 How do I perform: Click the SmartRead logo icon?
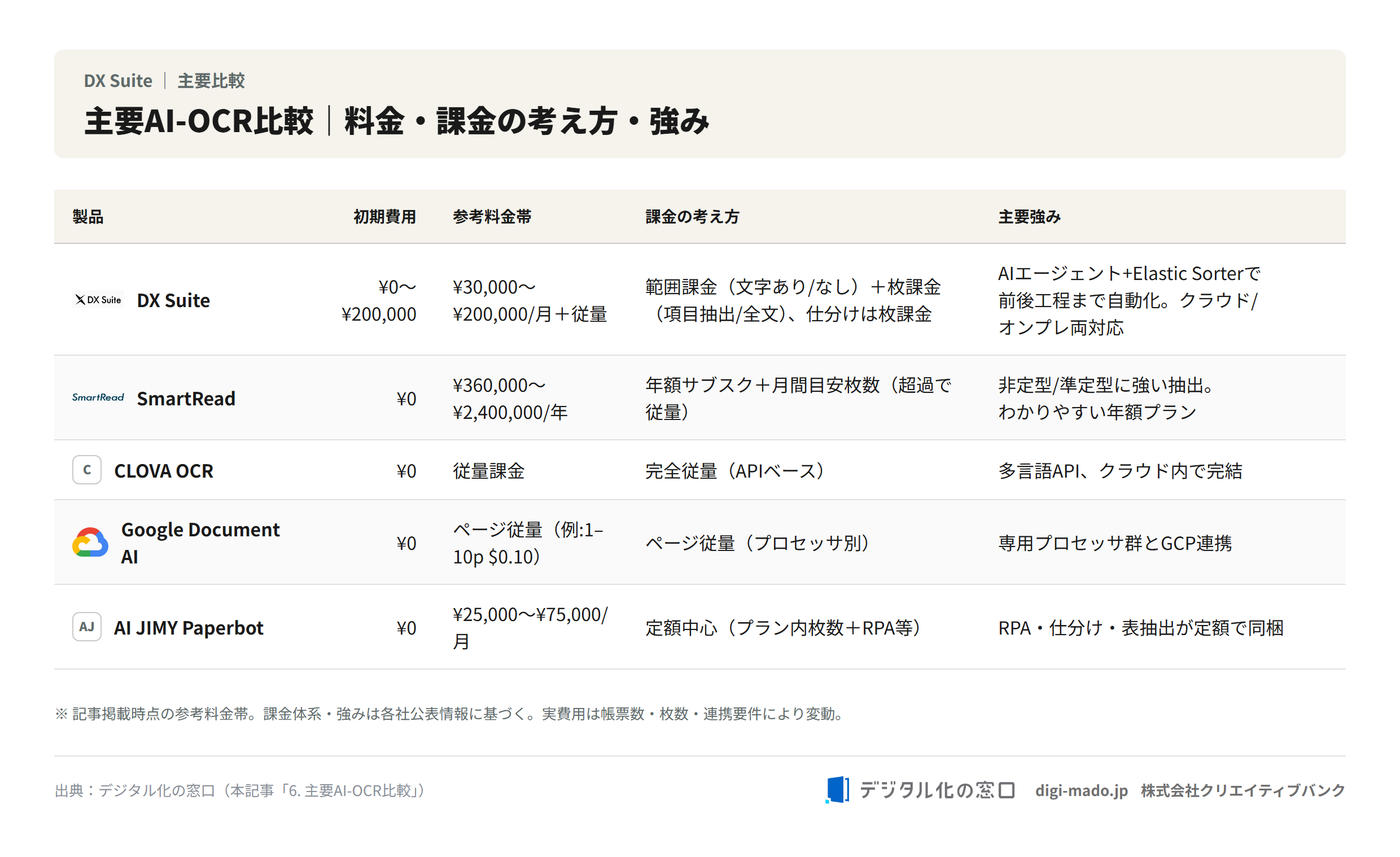coord(98,397)
